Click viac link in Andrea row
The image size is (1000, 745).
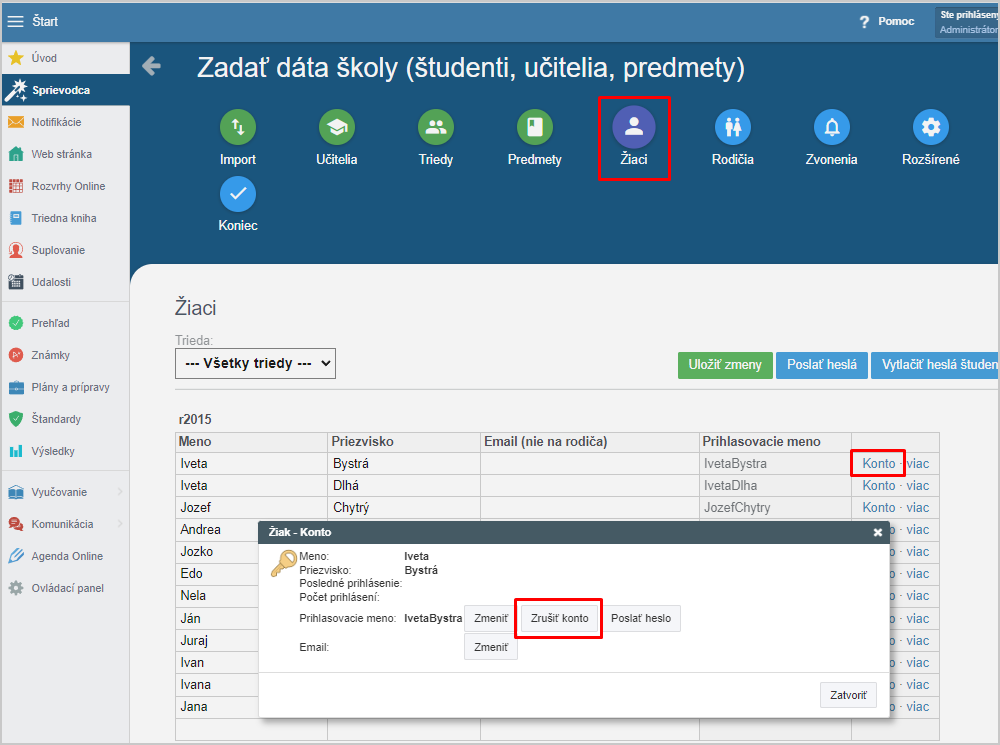[x=918, y=529]
